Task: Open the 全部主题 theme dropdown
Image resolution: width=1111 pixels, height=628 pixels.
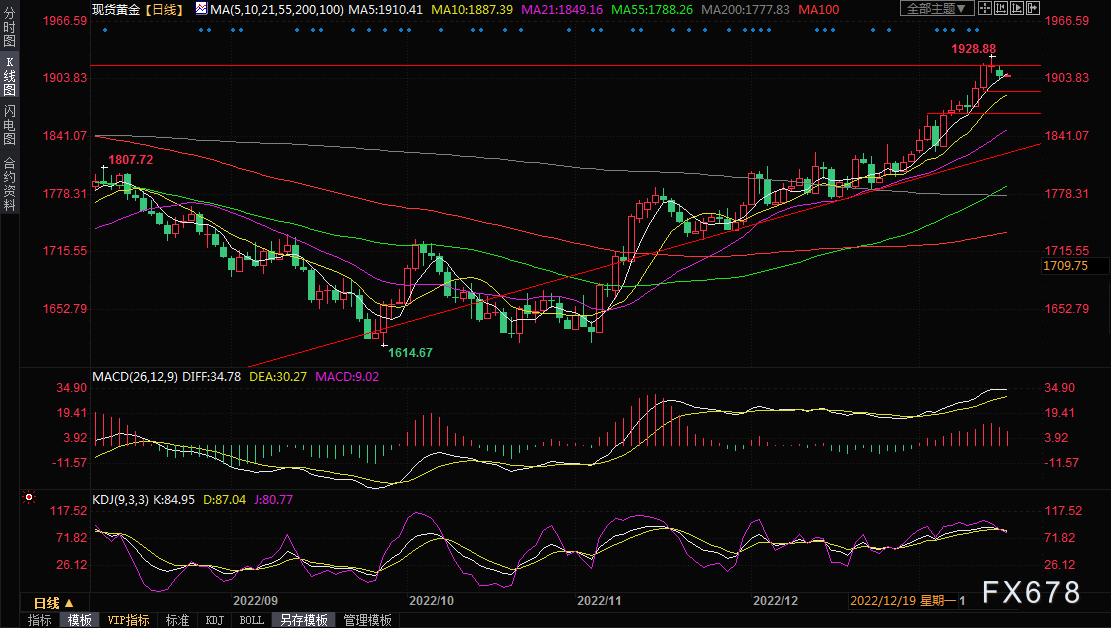Action: coord(936,9)
